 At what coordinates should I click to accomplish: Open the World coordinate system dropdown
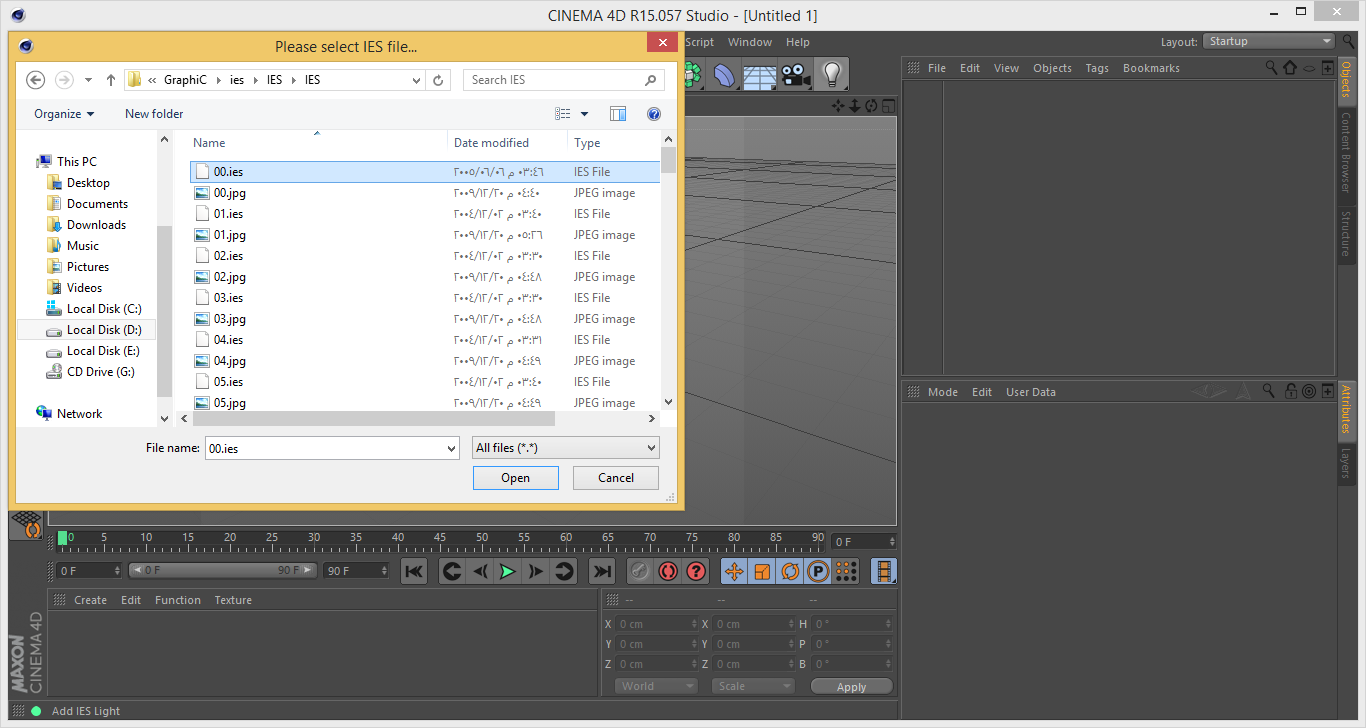(656, 686)
